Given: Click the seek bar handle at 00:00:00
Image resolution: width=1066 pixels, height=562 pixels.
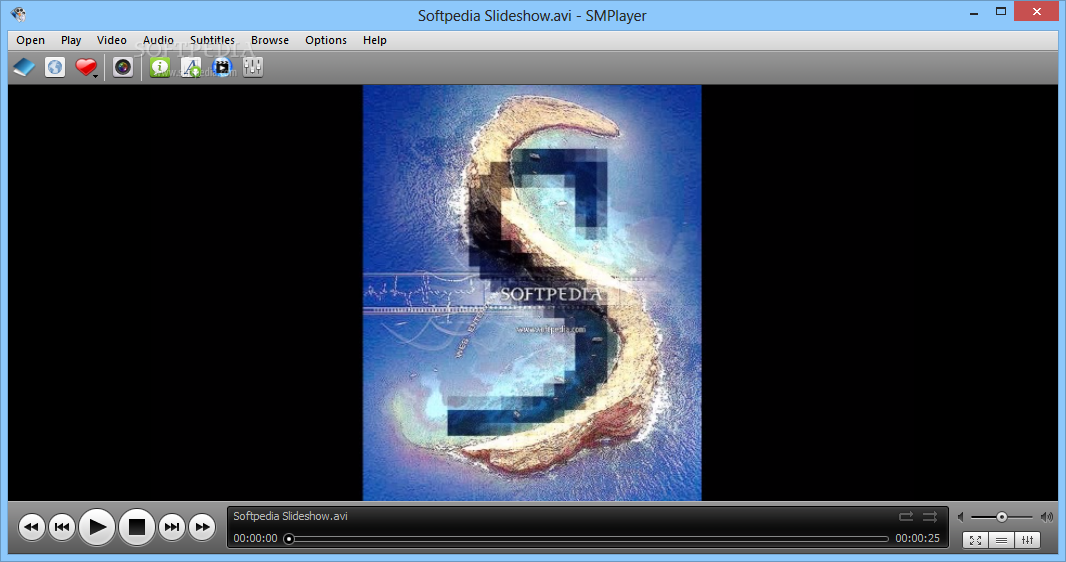Looking at the screenshot, I should coord(289,539).
